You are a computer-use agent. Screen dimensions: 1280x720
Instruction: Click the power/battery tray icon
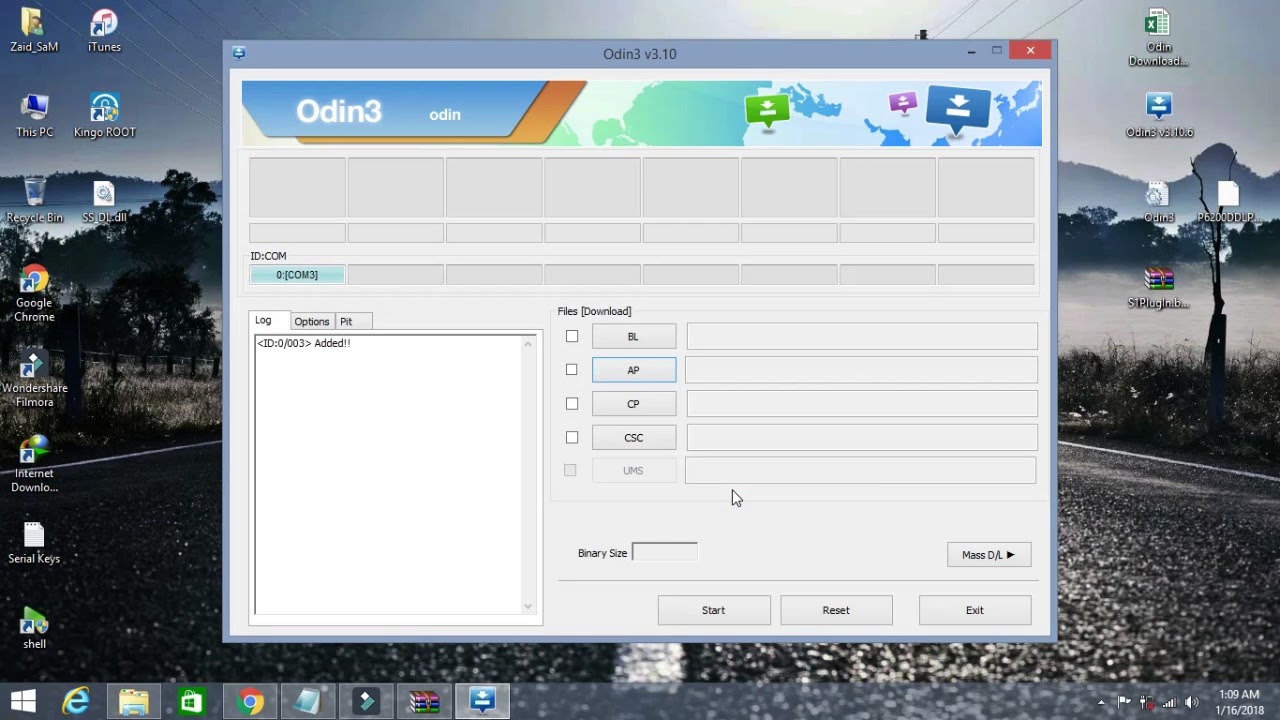(x=1146, y=702)
